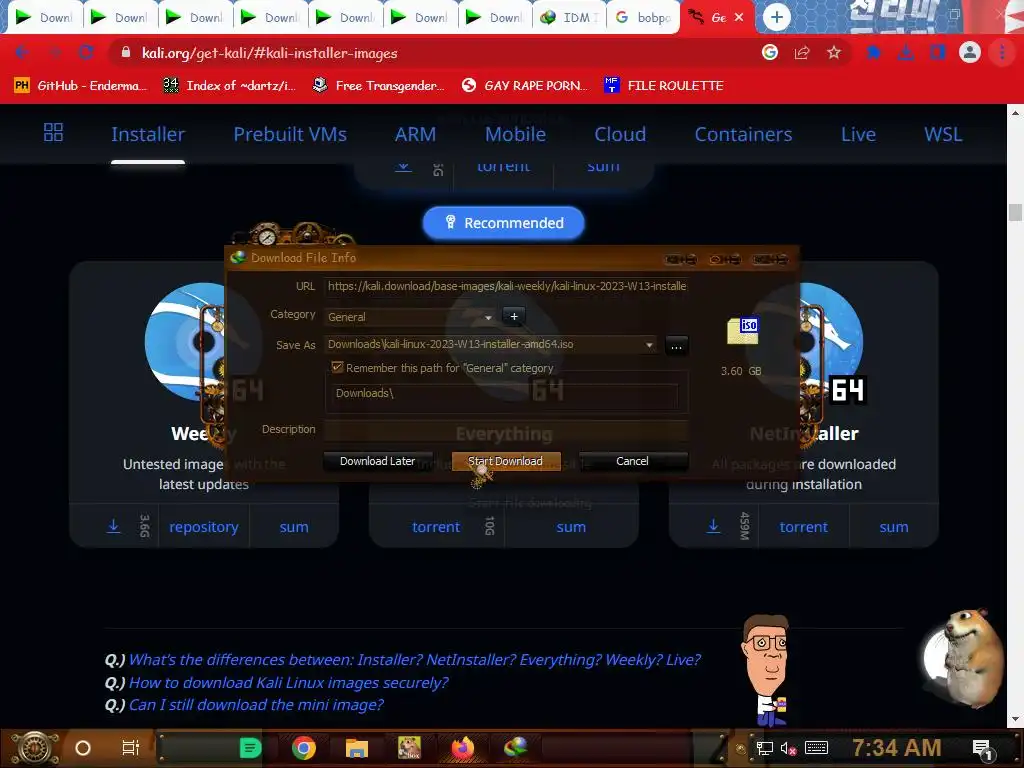The image size is (1024, 768).
Task: Open the Google icon in address bar
Action: (770, 53)
